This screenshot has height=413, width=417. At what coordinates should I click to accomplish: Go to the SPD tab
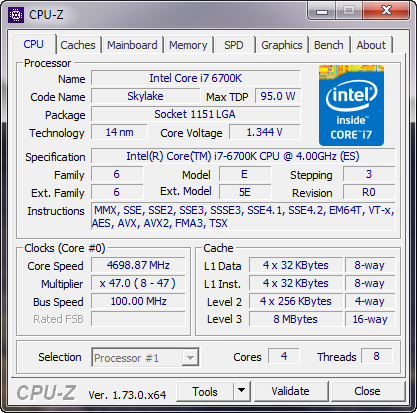tap(234, 45)
